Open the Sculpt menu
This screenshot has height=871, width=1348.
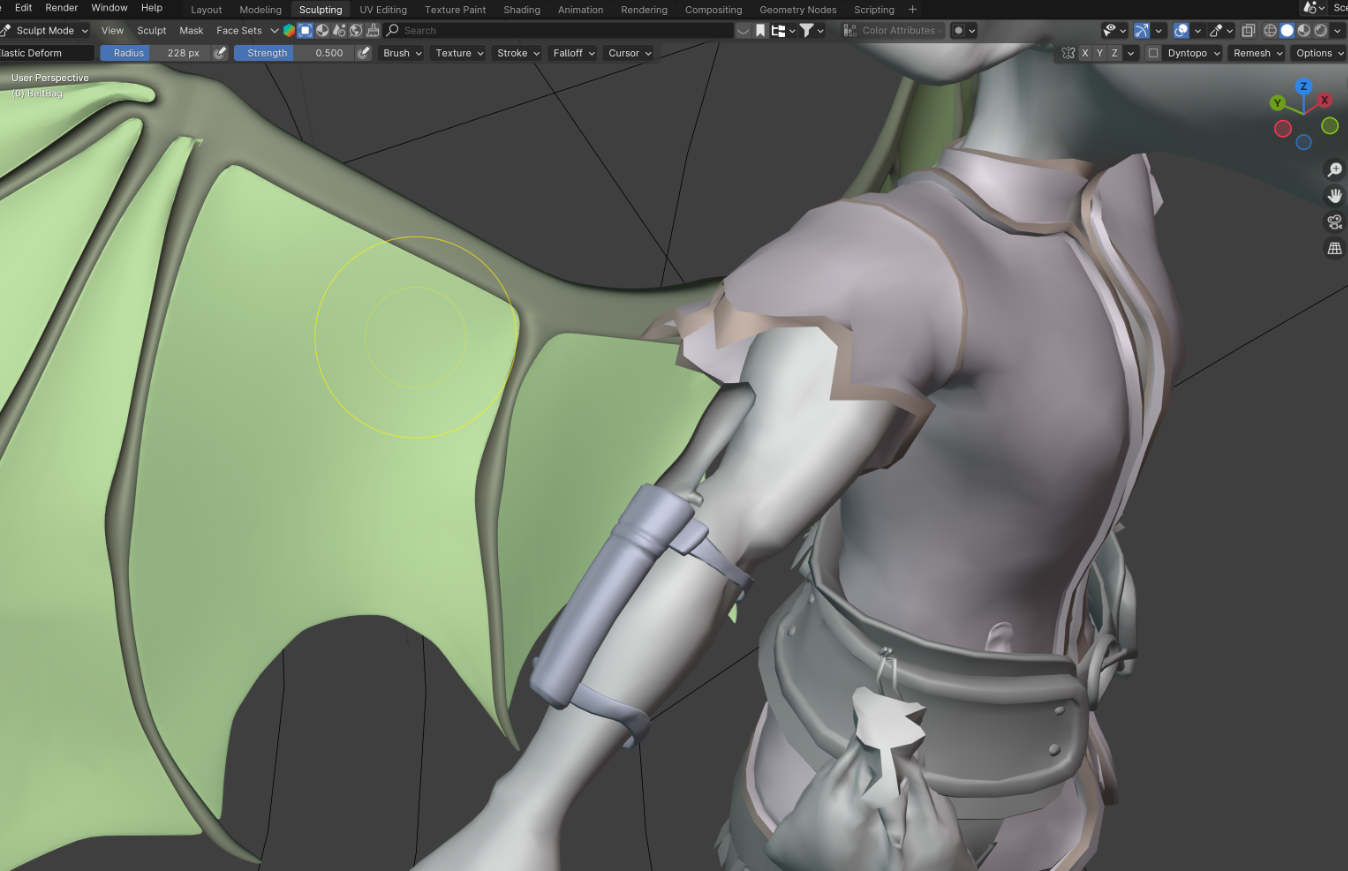pos(152,30)
